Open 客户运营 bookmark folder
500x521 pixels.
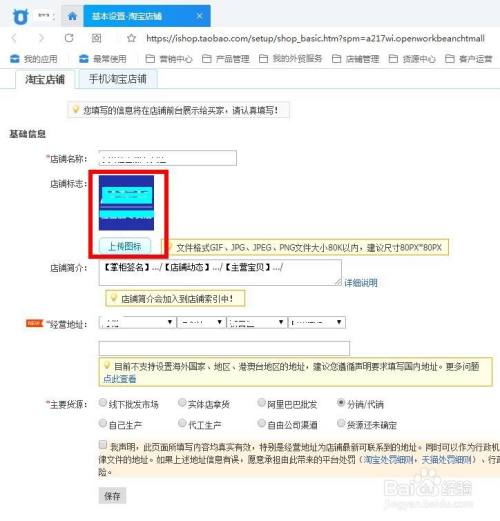469,59
